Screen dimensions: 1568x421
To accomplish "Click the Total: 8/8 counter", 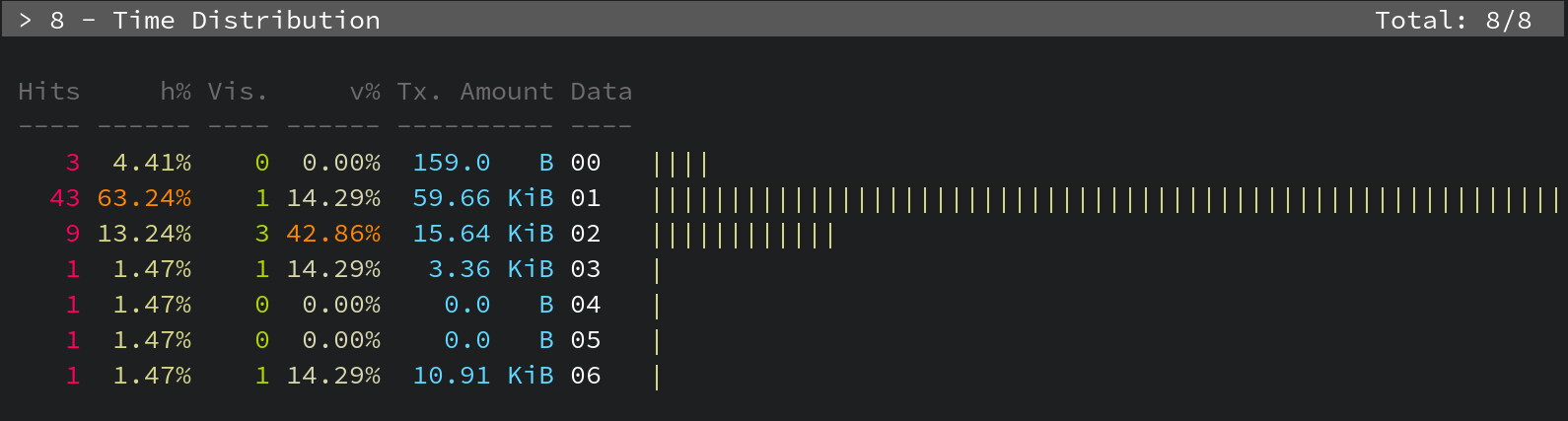I will [1453, 21].
